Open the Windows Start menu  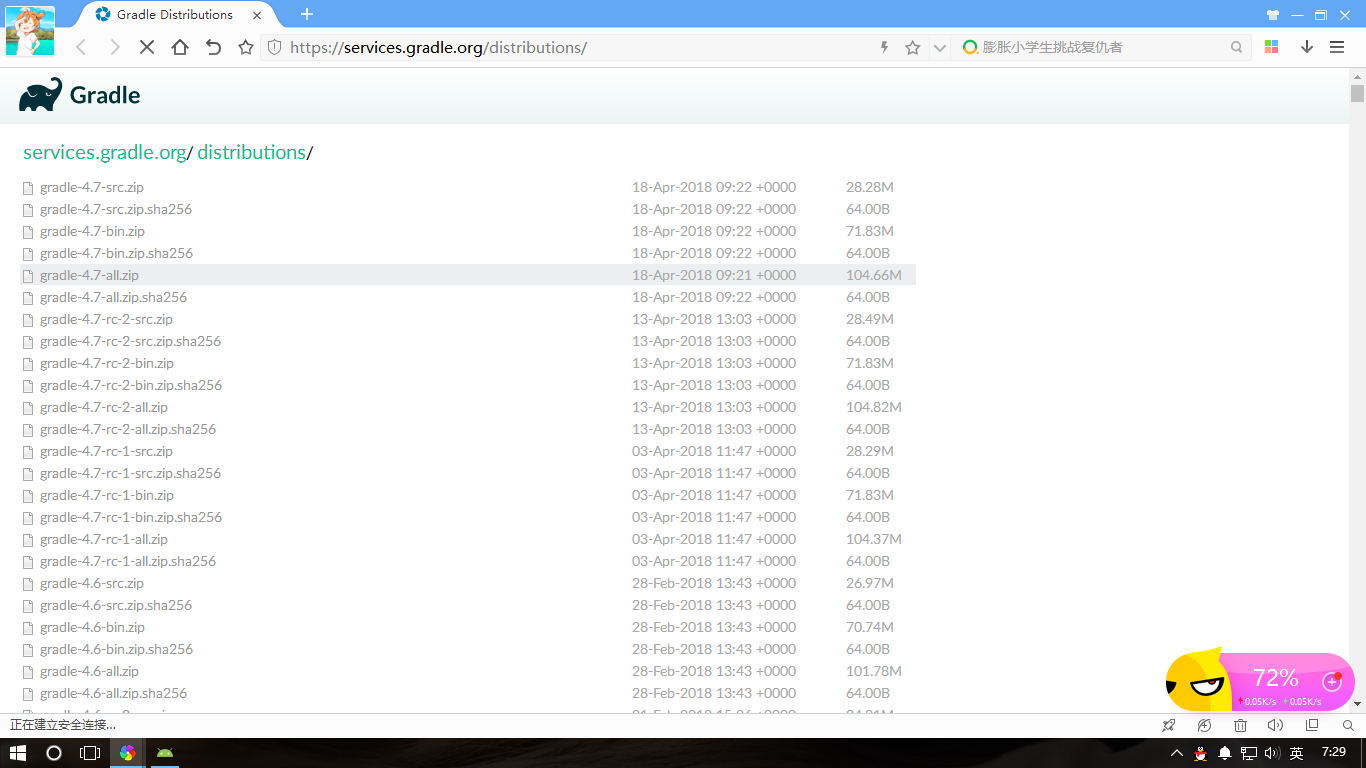pyautogui.click(x=18, y=753)
